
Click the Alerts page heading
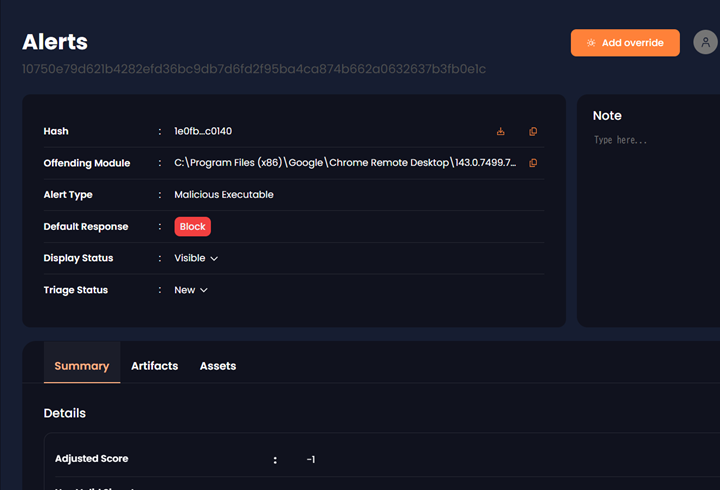55,42
